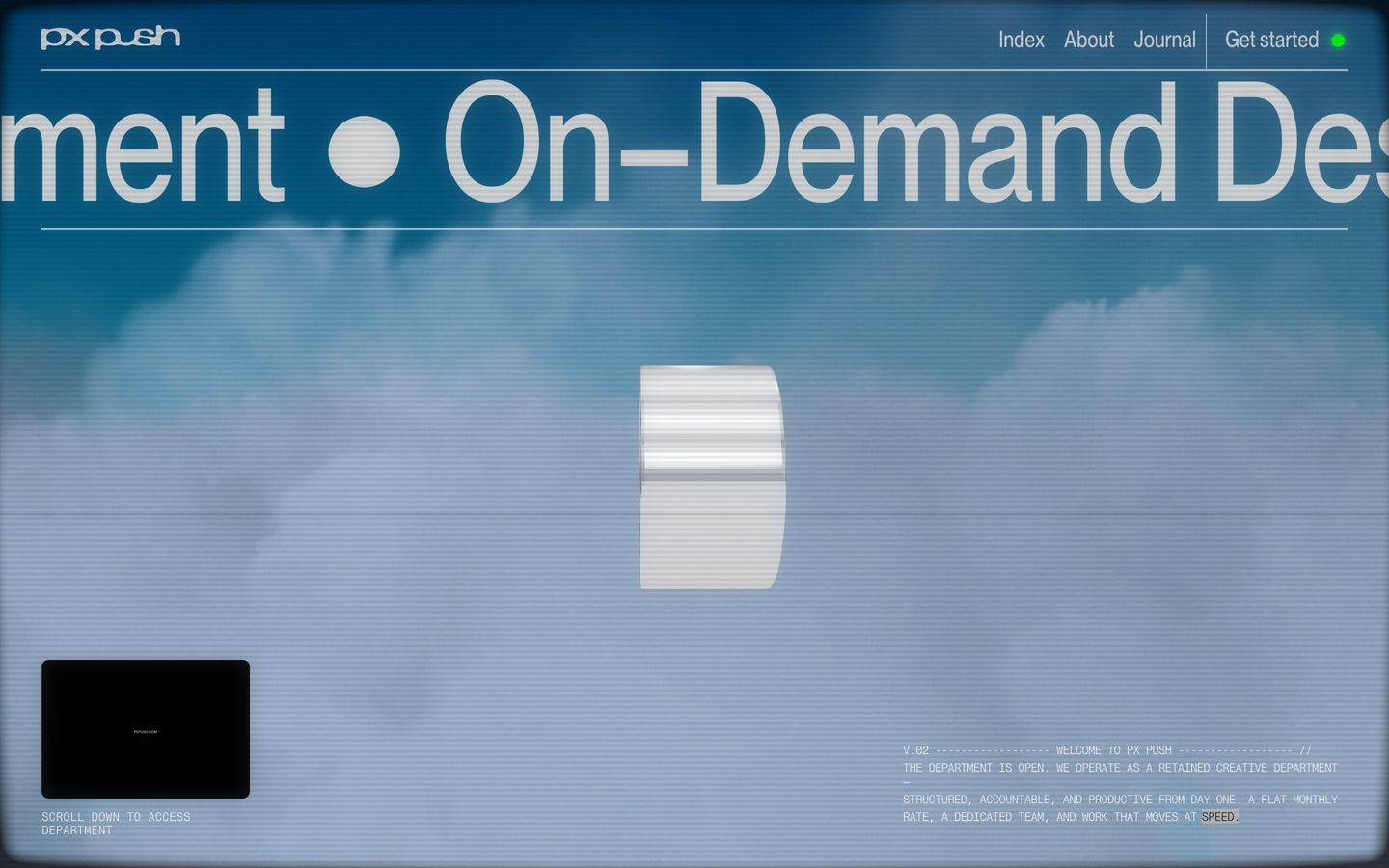
Task: Open the Index page
Action: click(x=1021, y=40)
